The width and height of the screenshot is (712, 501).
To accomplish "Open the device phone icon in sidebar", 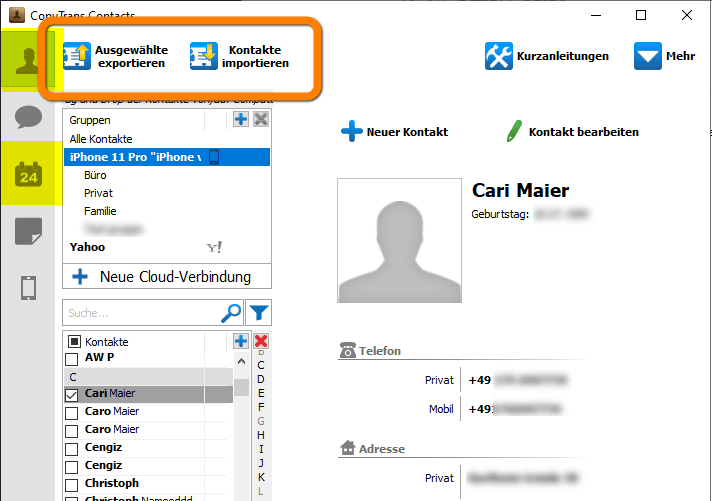I will point(29,288).
